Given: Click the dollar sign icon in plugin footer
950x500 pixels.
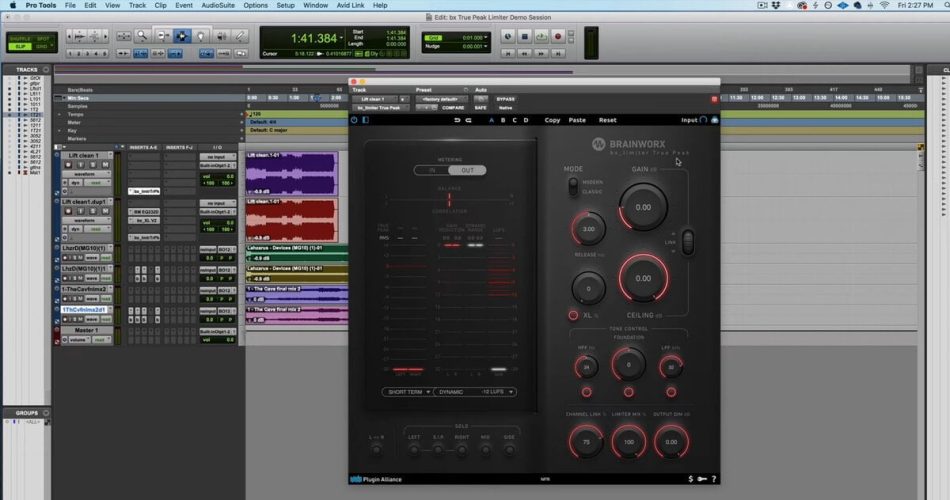Looking at the screenshot, I should click(x=691, y=479).
